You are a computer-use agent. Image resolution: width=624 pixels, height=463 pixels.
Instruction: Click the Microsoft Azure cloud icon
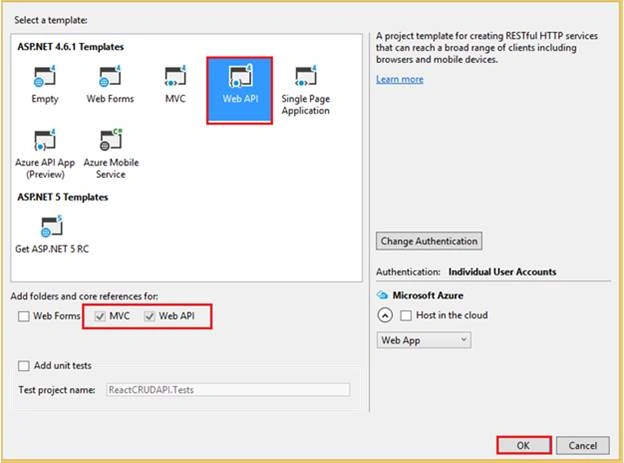[382, 295]
